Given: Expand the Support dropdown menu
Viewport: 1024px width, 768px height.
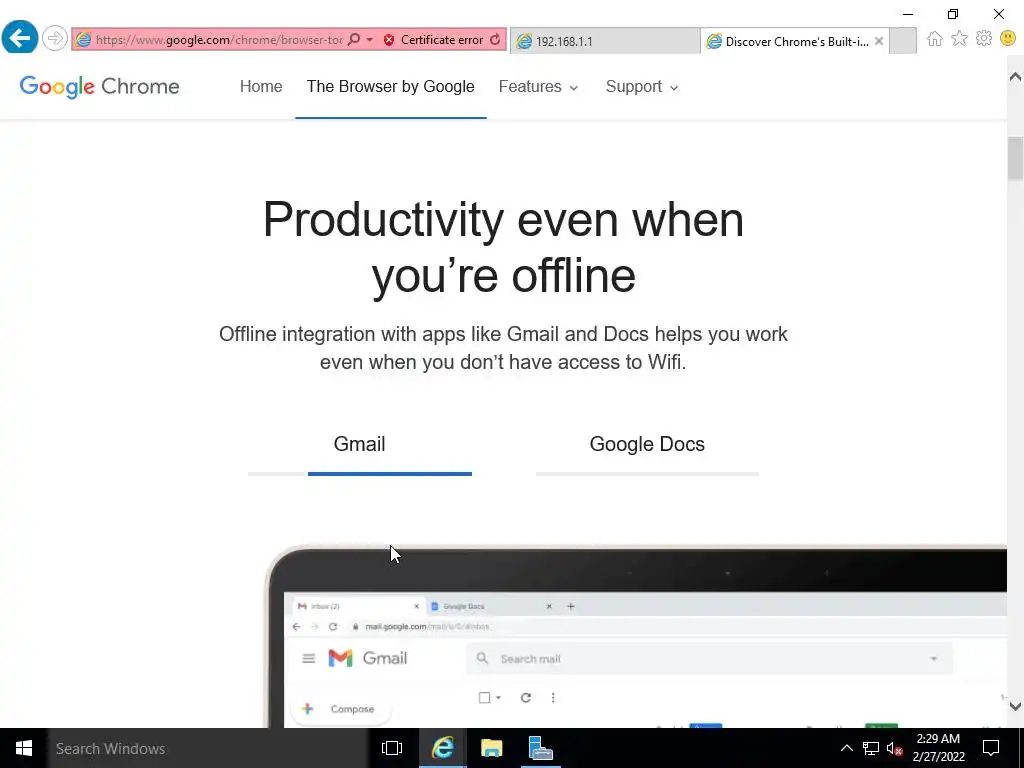Looking at the screenshot, I should [642, 86].
